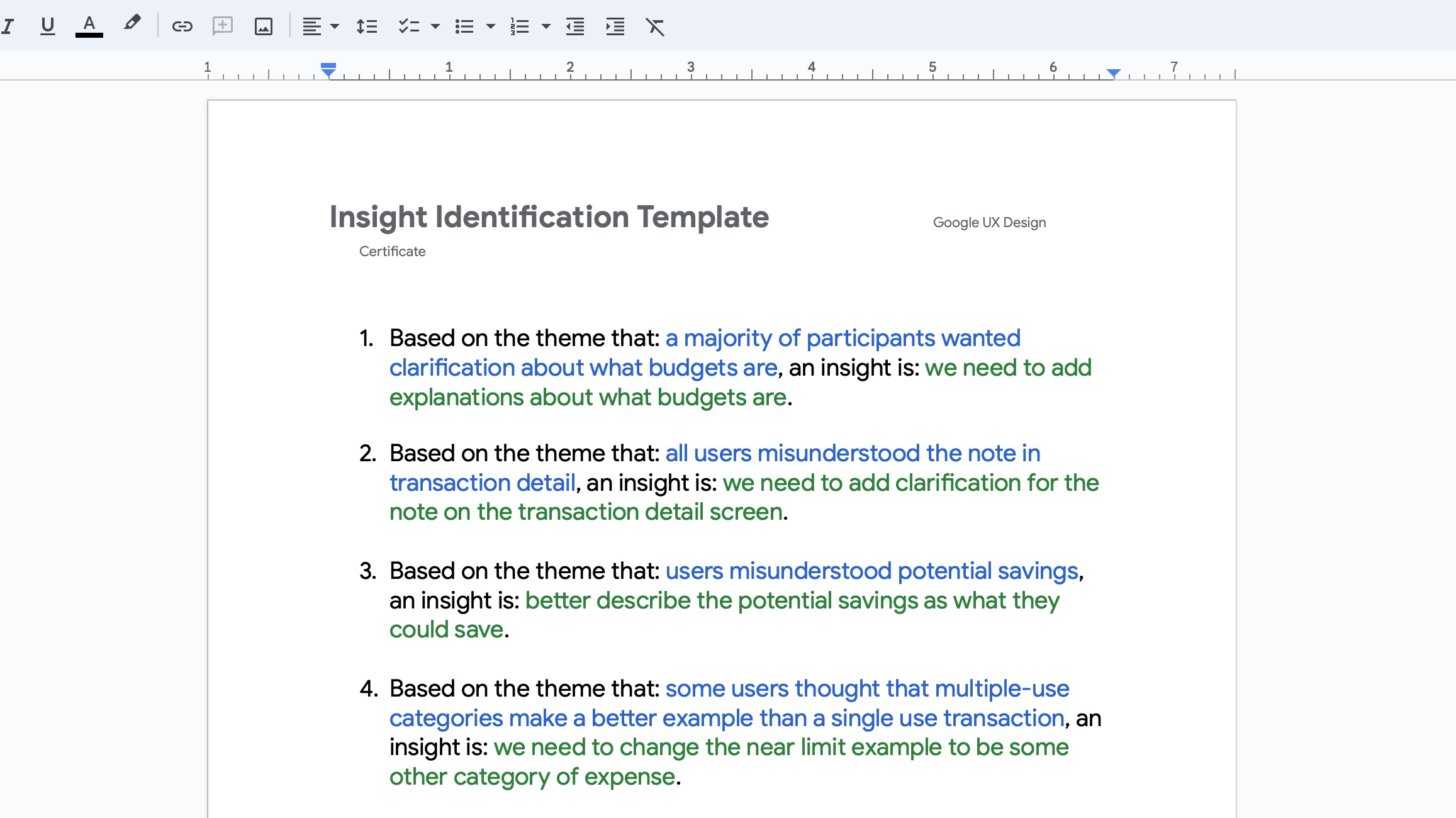Click 'clarification about what budgets are' blue text

pyautogui.click(x=583, y=367)
